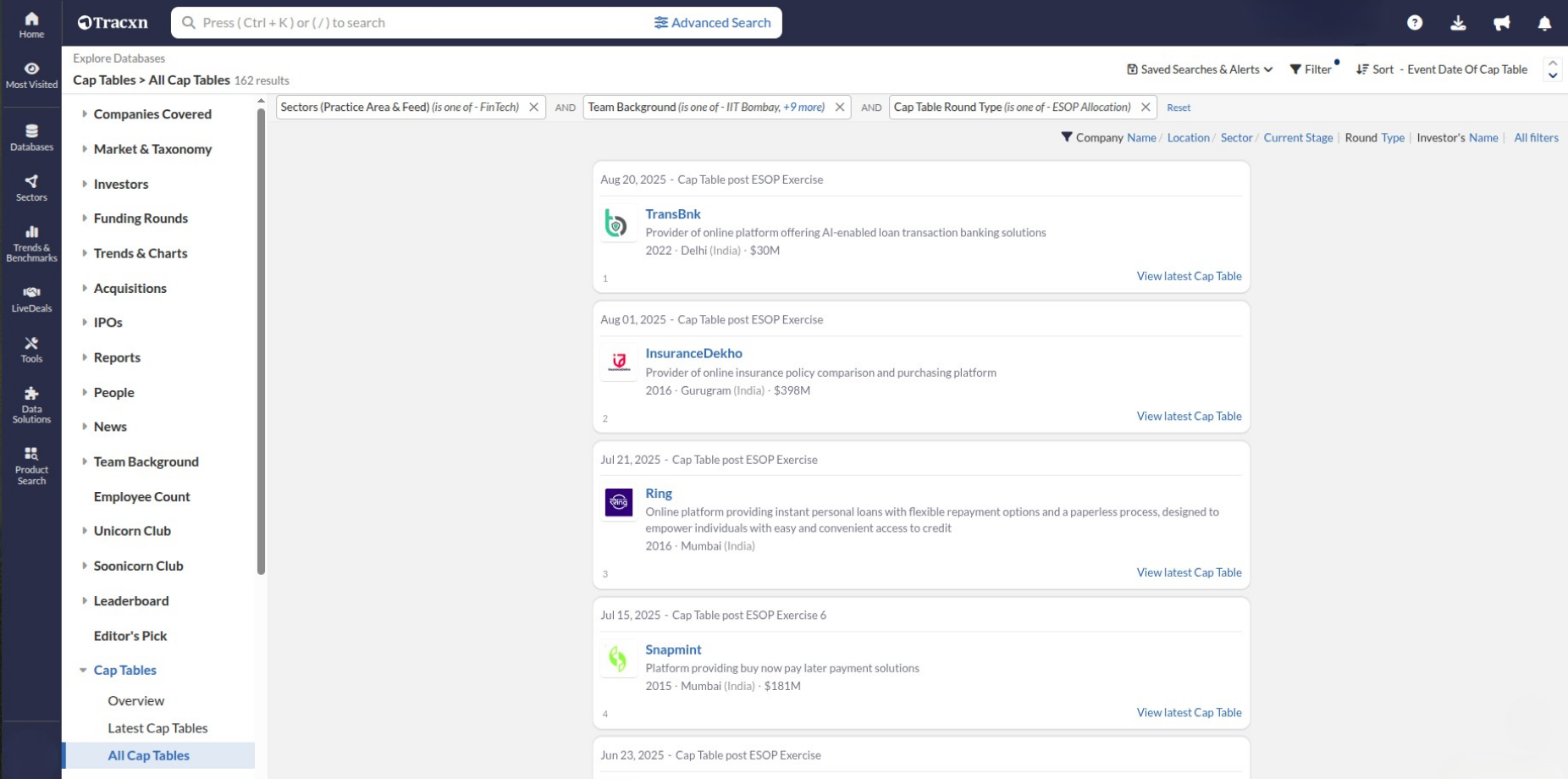Open the InsuranceDekho company link

click(x=693, y=353)
